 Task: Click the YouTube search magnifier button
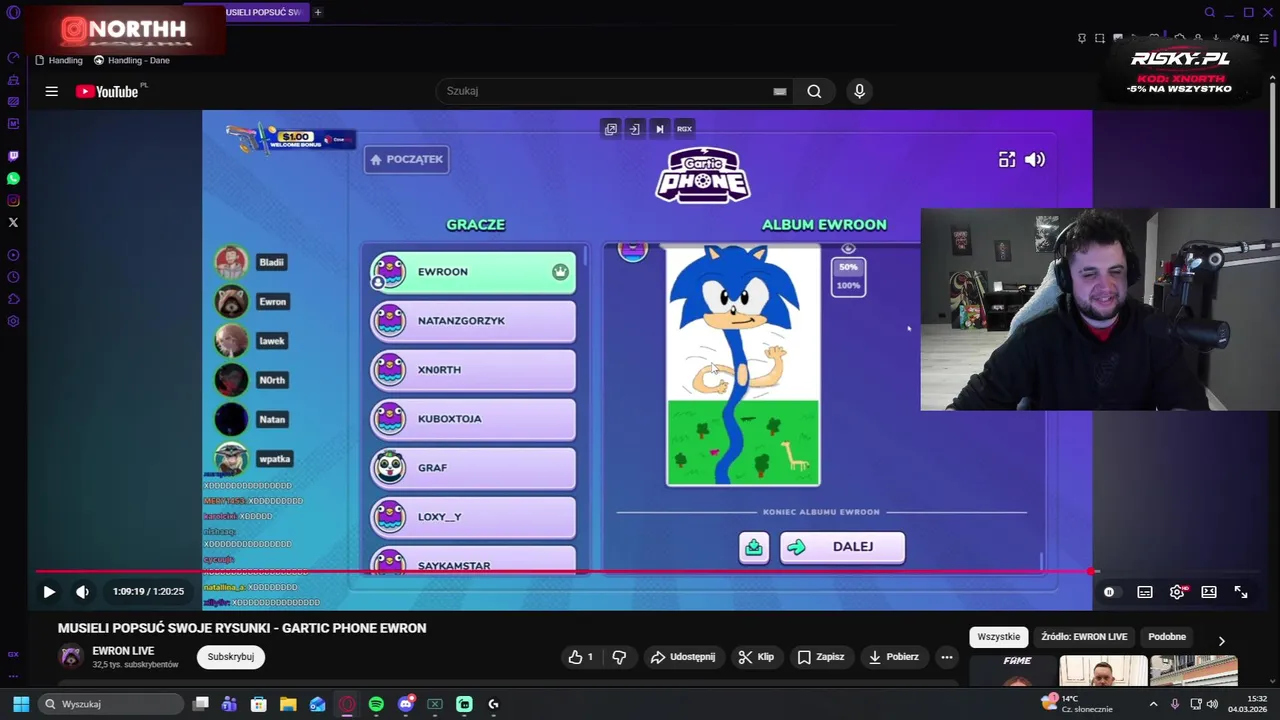pos(814,91)
